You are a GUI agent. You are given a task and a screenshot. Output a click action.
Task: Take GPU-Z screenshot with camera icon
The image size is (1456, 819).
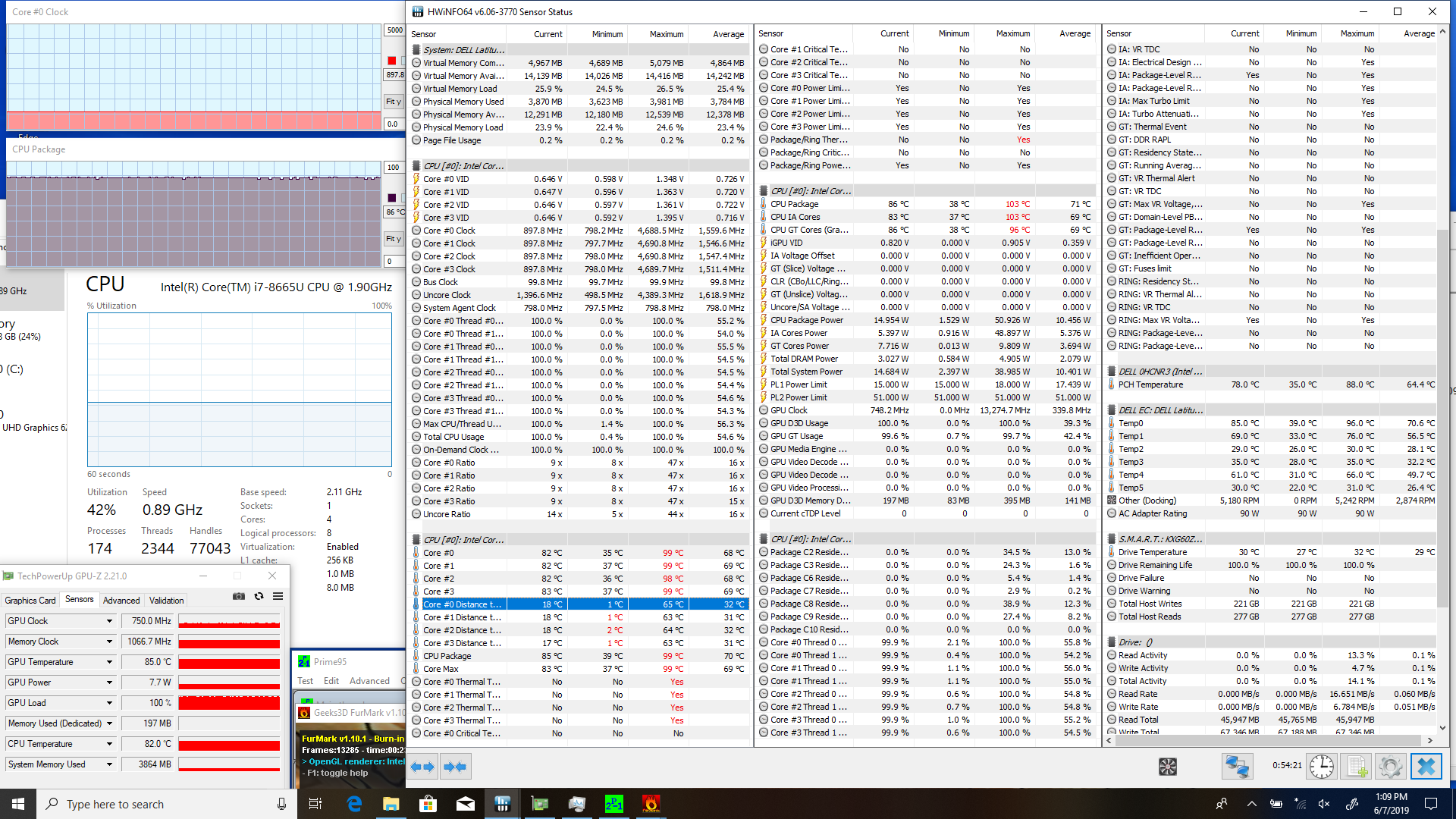239,596
